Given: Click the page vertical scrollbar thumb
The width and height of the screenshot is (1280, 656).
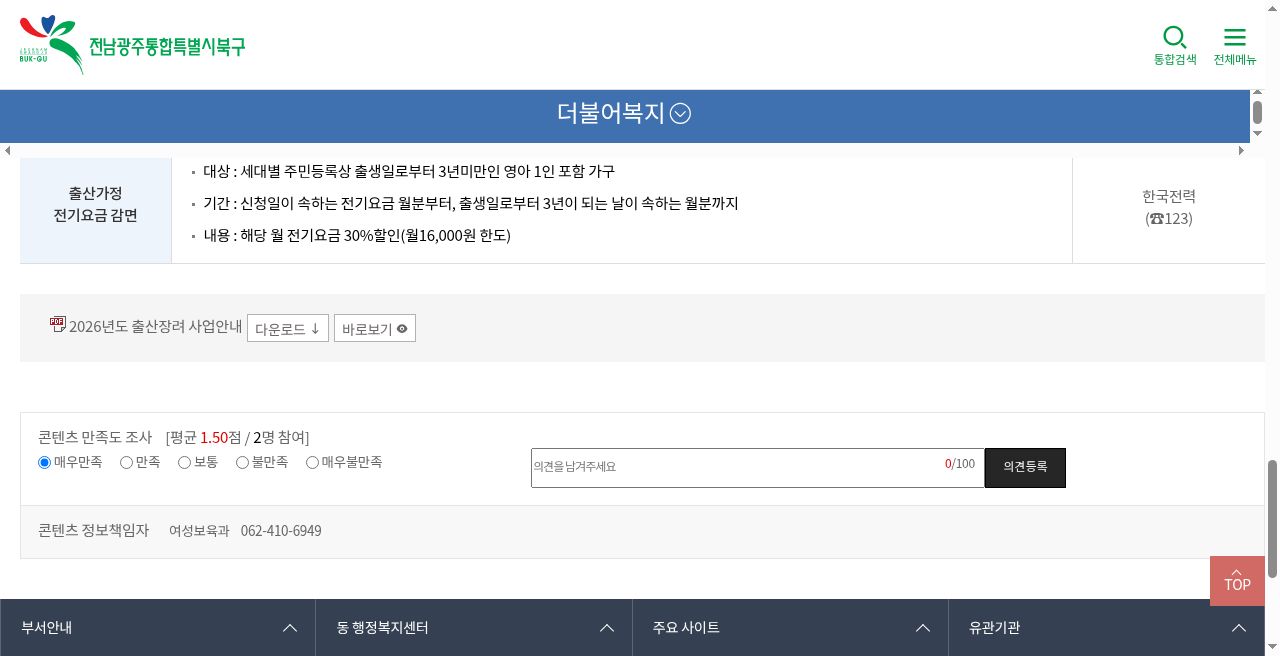Looking at the screenshot, I should coord(1272,519).
